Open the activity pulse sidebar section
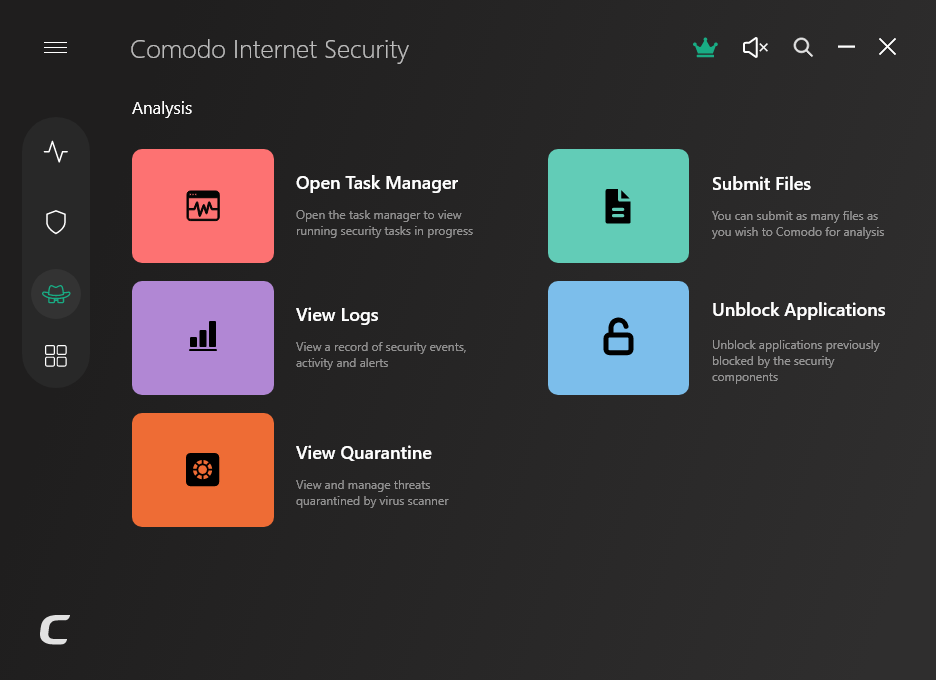Image resolution: width=936 pixels, height=680 pixels. click(x=56, y=152)
